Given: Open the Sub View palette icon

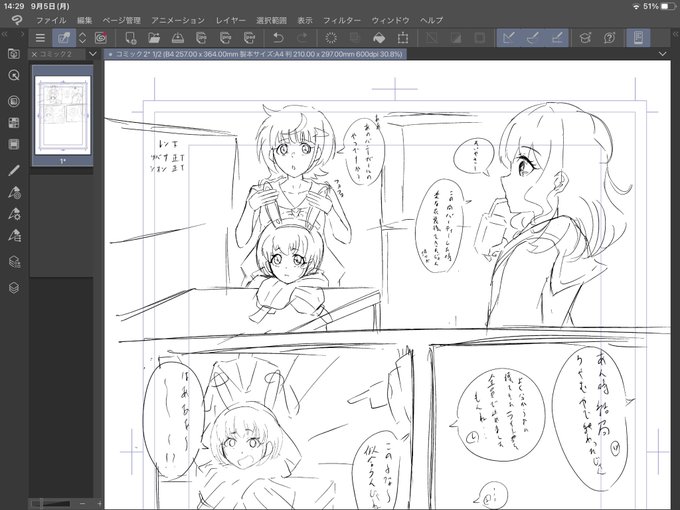Looking at the screenshot, I should [x=14, y=101].
